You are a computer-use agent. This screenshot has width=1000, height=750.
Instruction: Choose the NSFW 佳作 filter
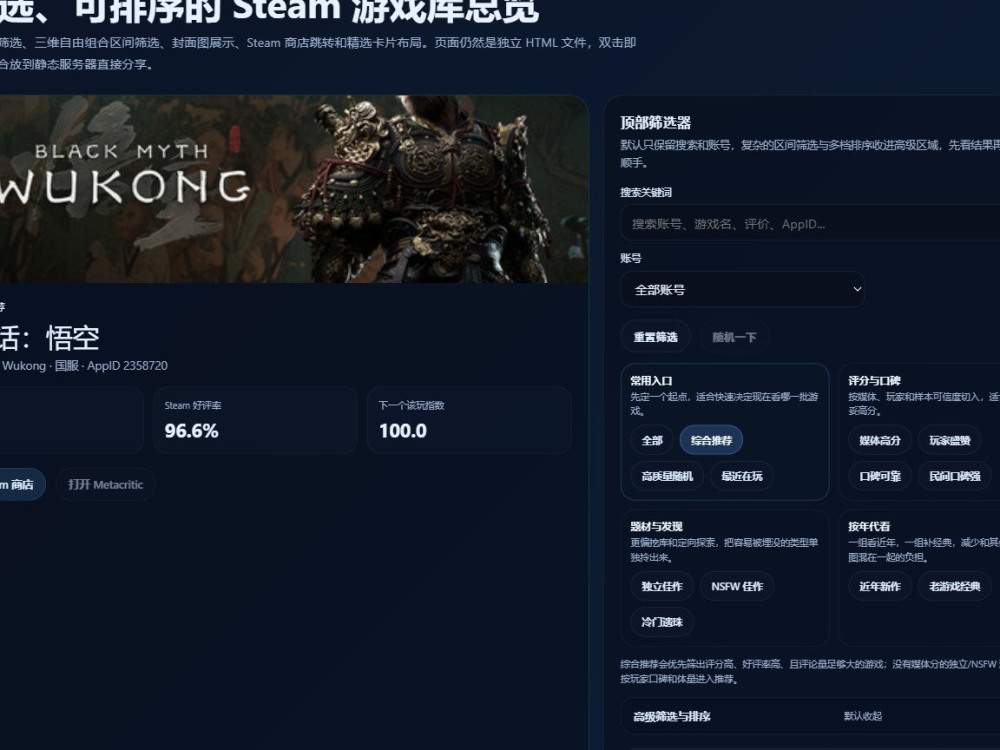pyautogui.click(x=737, y=586)
